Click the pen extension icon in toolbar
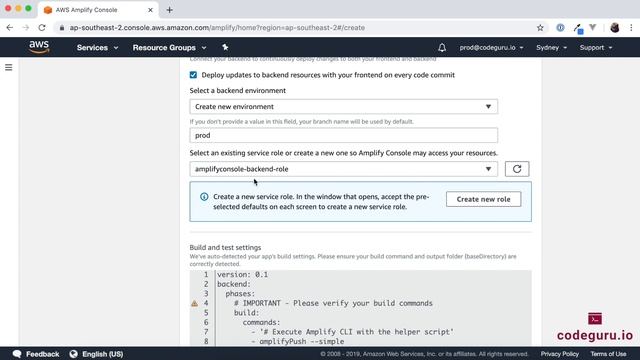640x360 pixels. point(578,28)
